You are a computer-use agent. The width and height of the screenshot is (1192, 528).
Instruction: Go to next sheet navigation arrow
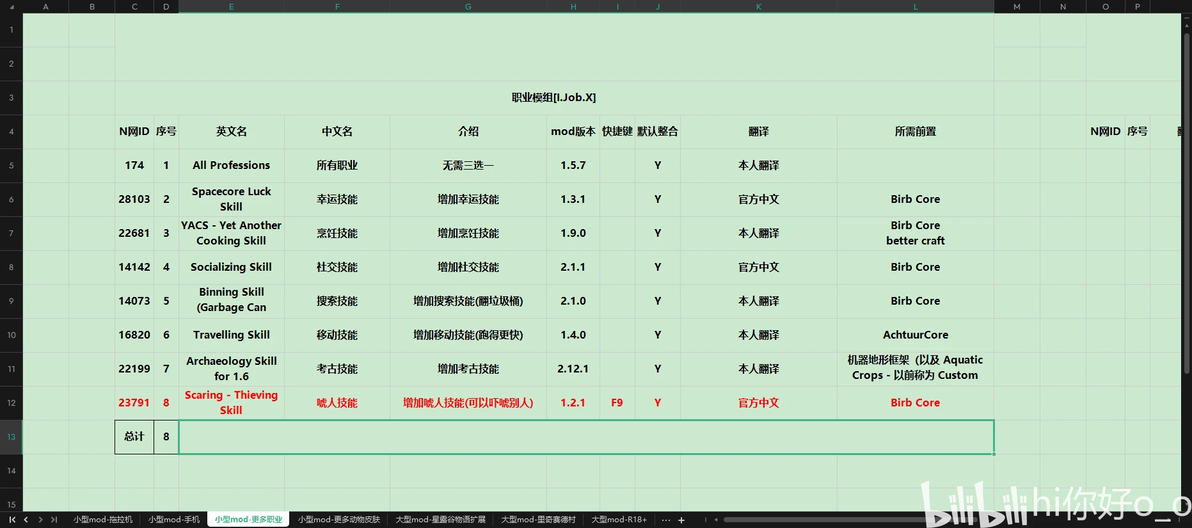click(x=40, y=520)
